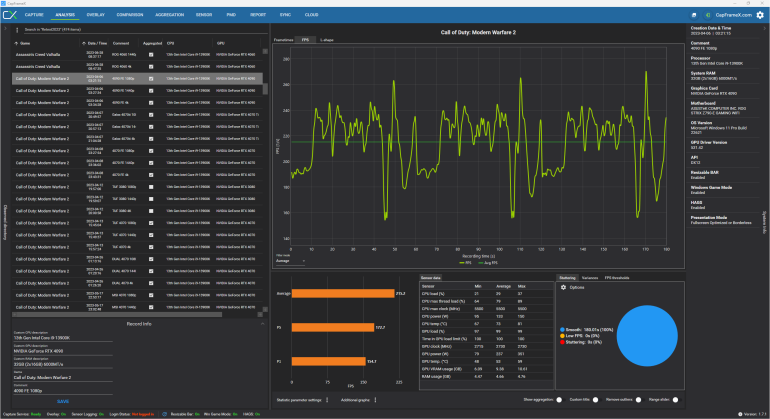This screenshot has height=419, width=770.
Task: Sort records by Date / Time column arrow
Action: (84, 43)
